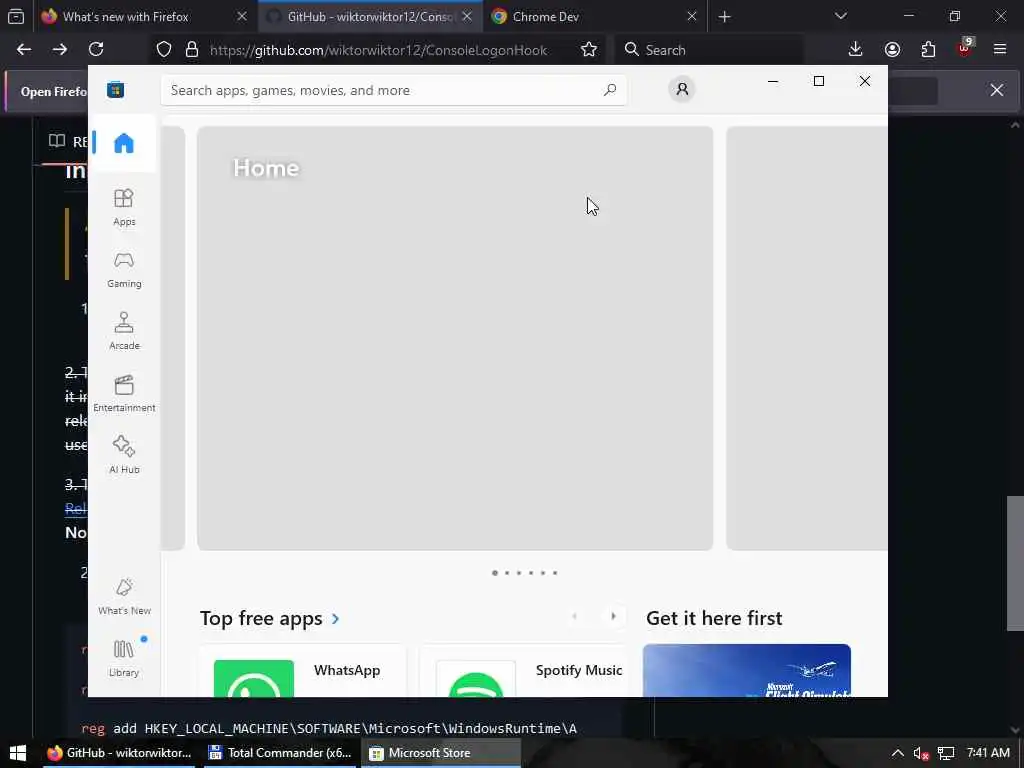Screen dimensions: 1024x768
Task: View site security padlock info
Action: pyautogui.click(x=191, y=50)
